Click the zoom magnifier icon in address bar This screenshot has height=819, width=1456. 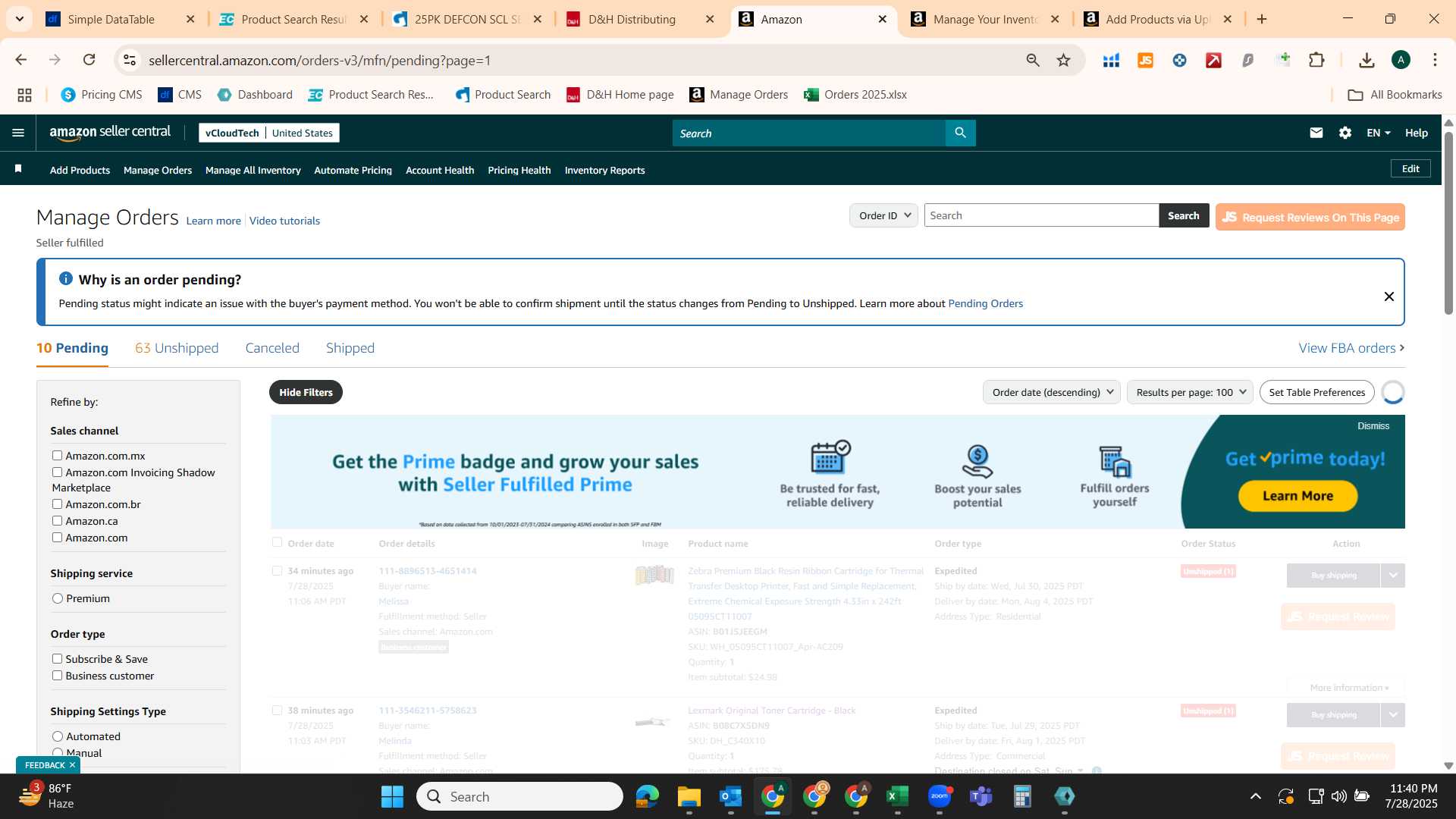[1032, 60]
